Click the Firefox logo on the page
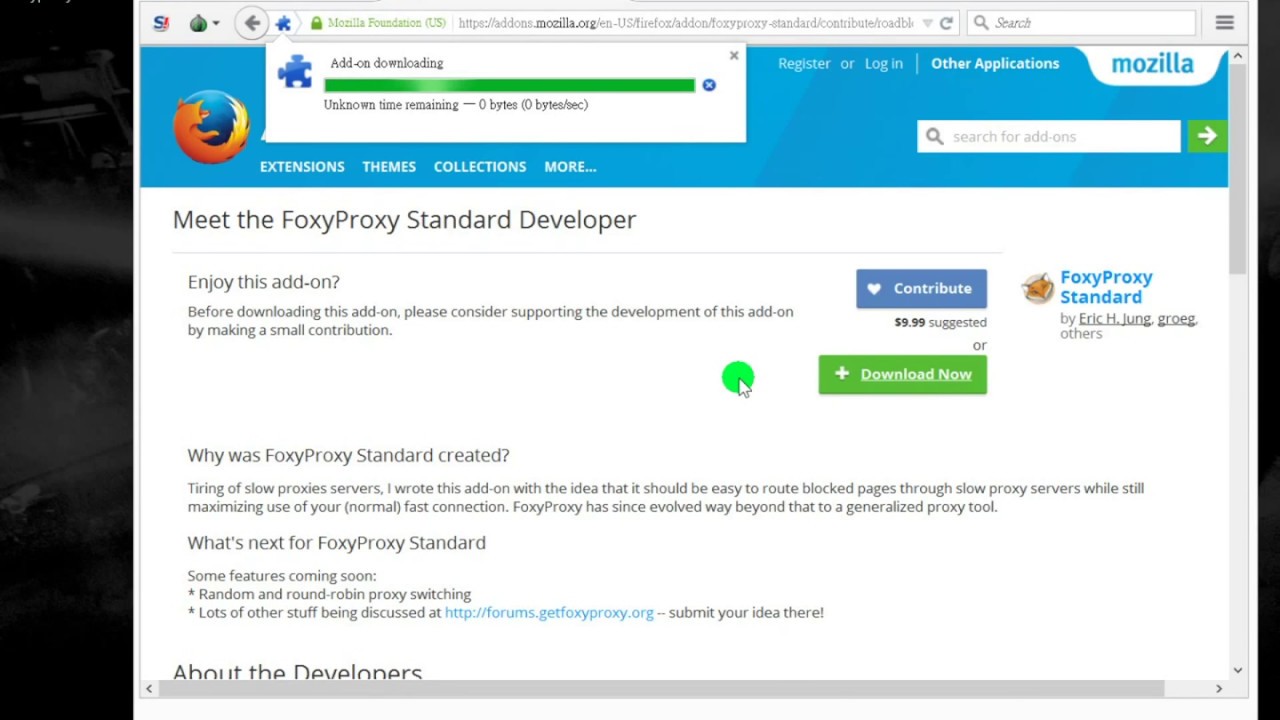The height and width of the screenshot is (720, 1280). coord(211,127)
